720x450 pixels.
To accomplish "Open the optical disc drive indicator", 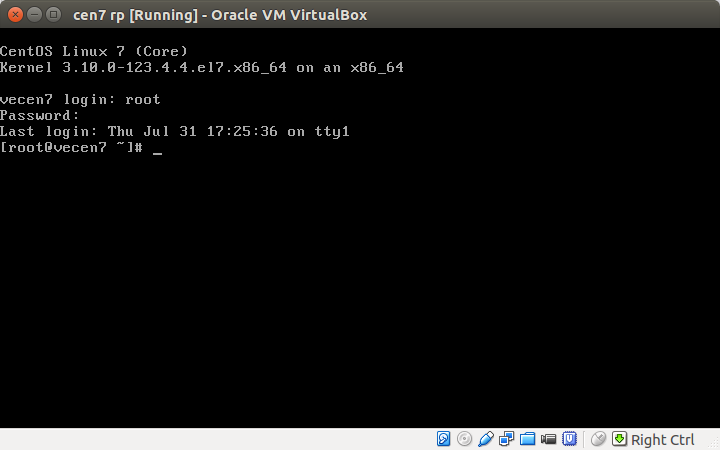I will point(465,439).
